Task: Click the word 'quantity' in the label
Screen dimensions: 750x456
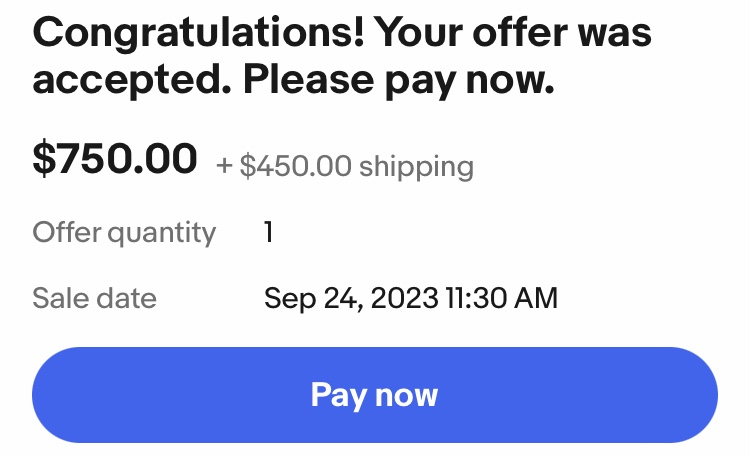Action: 161,234
